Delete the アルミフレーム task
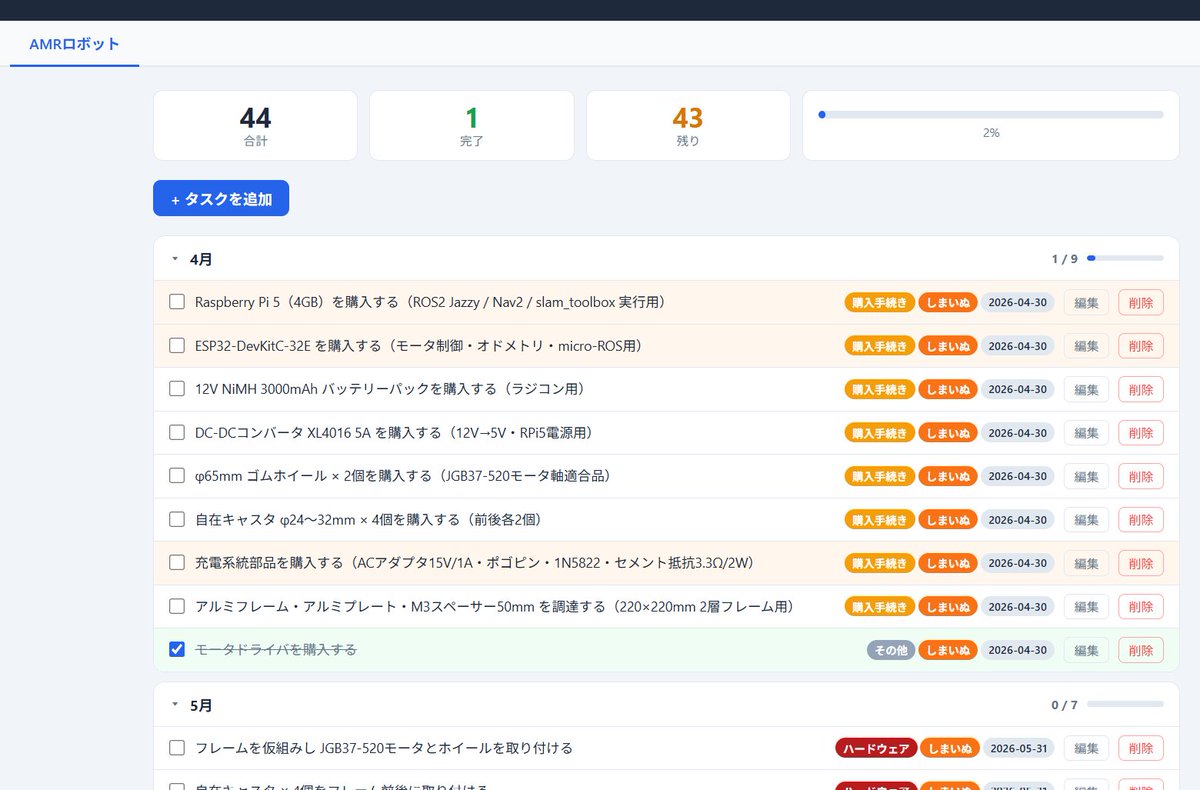 [x=1141, y=607]
